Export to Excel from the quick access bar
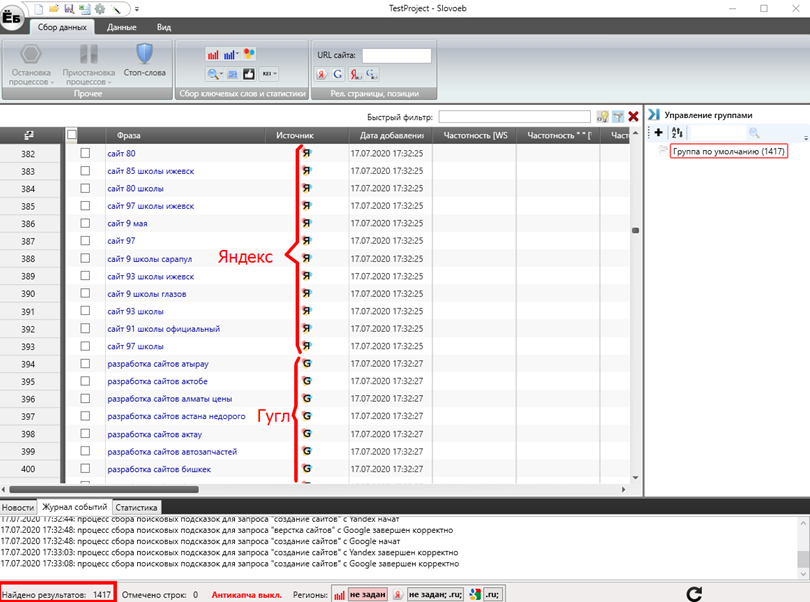The height and width of the screenshot is (602, 810). tap(84, 8)
